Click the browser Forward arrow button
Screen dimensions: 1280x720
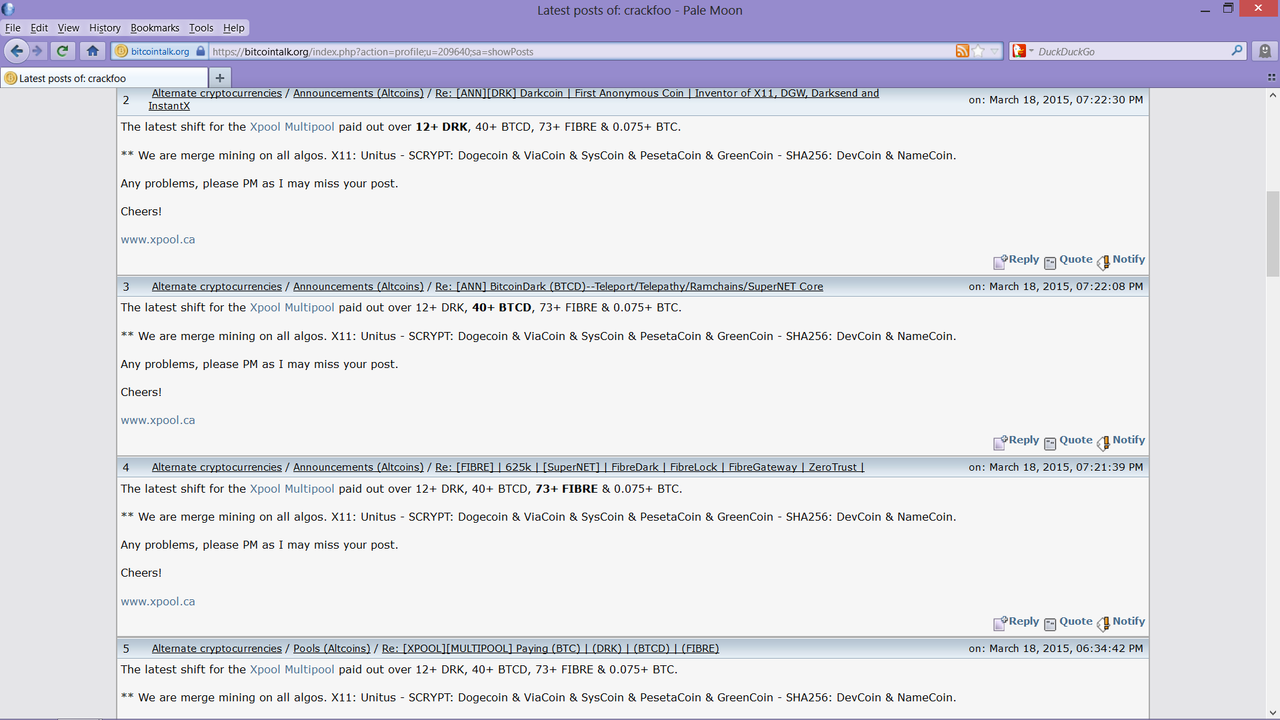pos(38,51)
